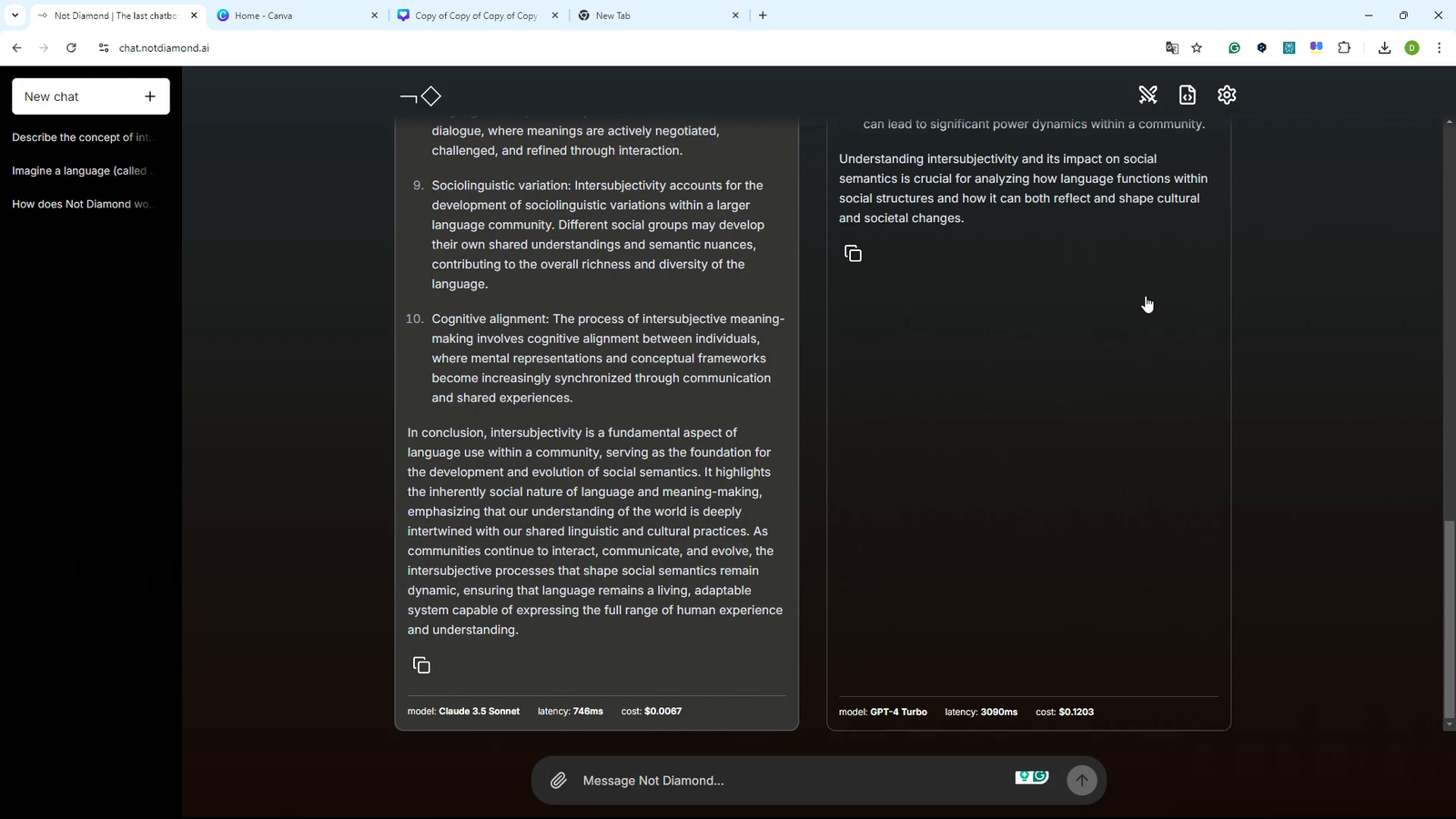This screenshot has width=1456, height=819.
Task: Click the Grammarly icon in the message box
Action: click(x=1032, y=777)
